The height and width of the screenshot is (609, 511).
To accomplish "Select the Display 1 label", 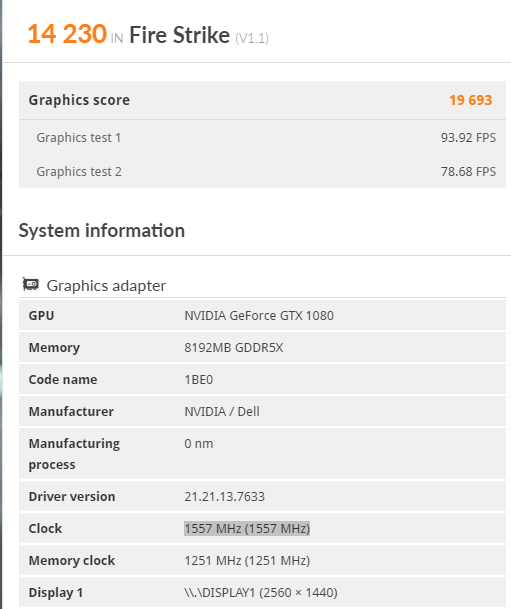I will [56, 593].
